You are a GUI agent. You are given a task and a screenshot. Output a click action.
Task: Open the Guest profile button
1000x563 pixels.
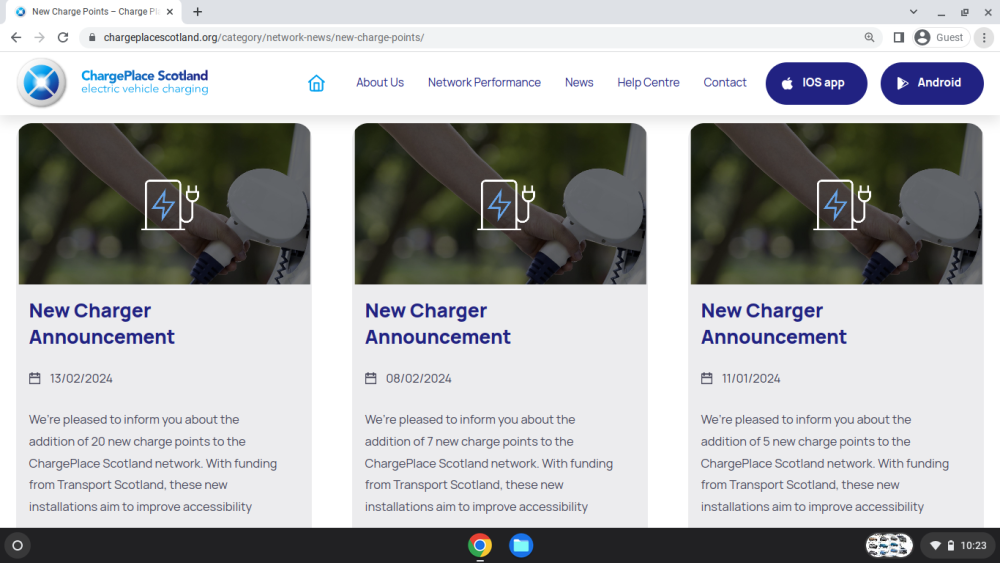(x=939, y=38)
